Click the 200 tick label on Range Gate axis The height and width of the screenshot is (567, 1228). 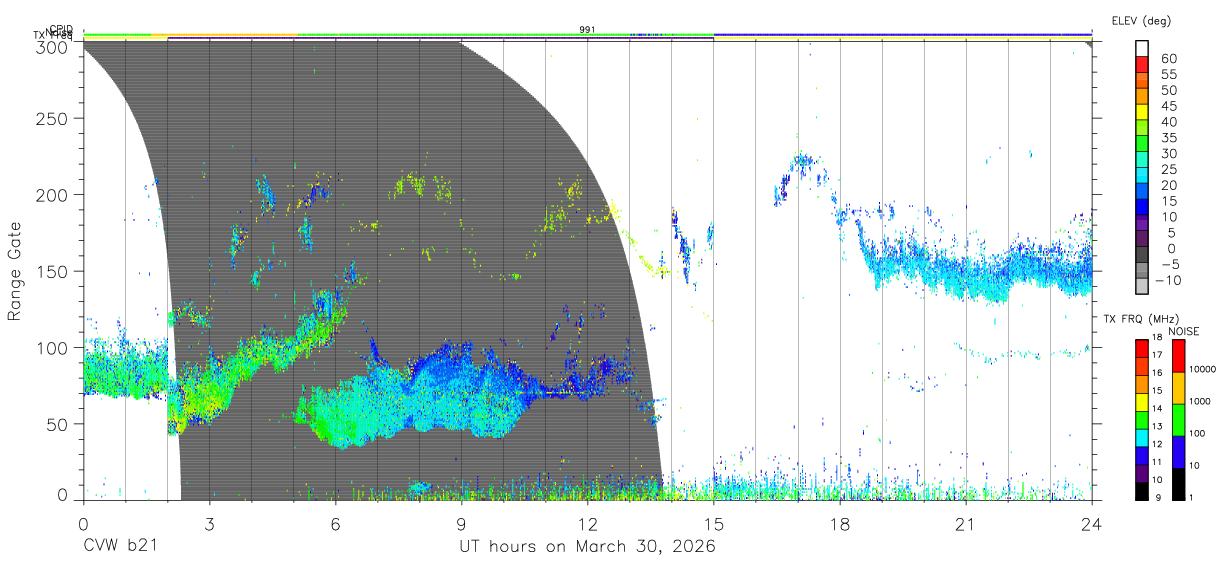pyautogui.click(x=52, y=194)
